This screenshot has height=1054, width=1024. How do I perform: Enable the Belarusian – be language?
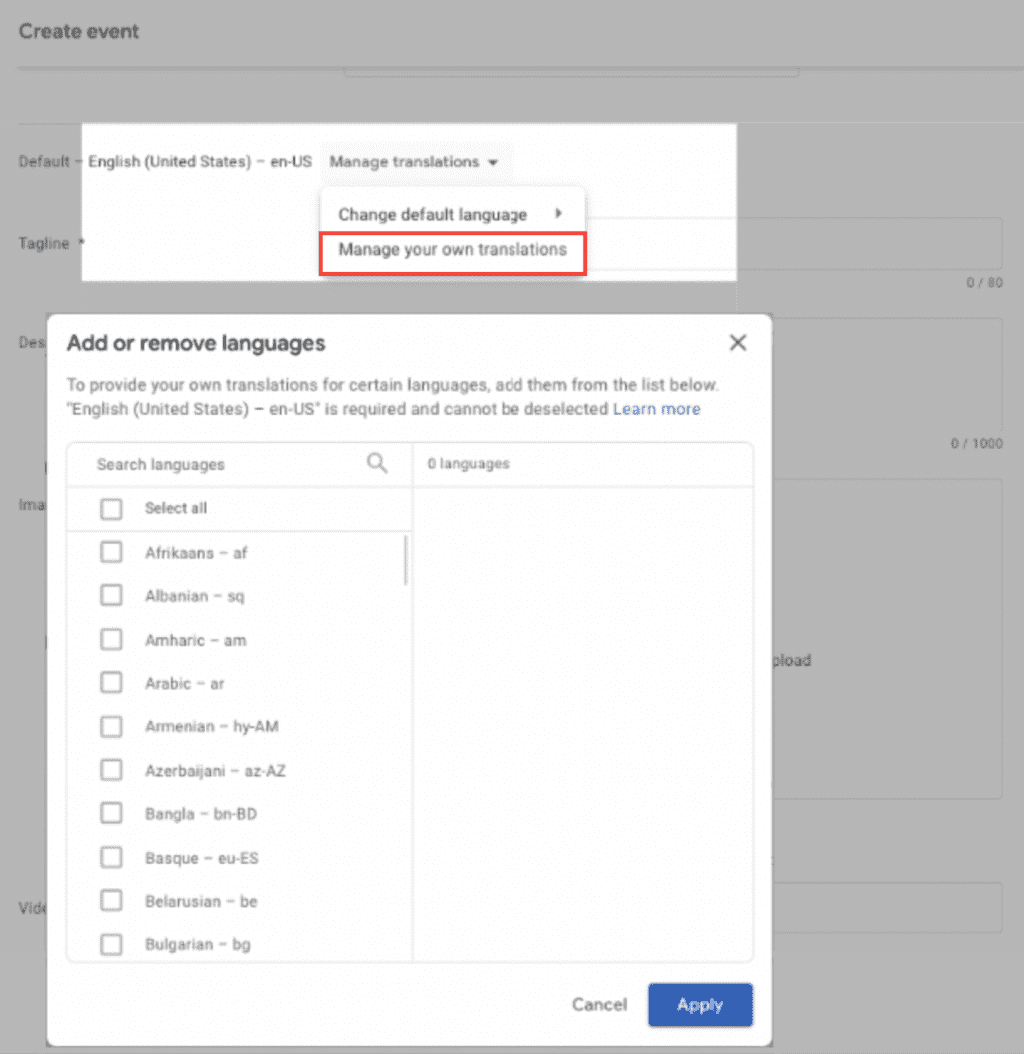[x=111, y=900]
